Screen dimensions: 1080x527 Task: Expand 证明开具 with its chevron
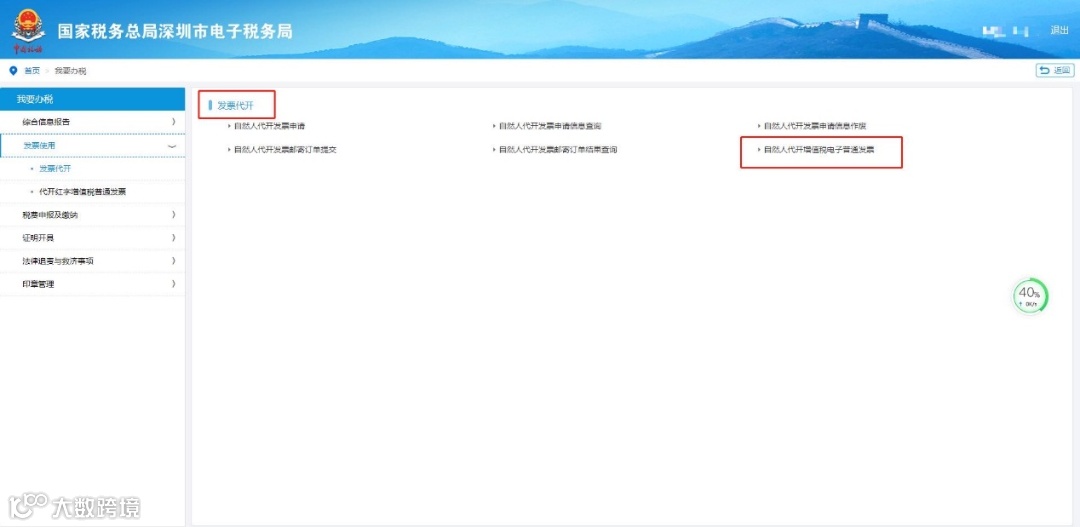pyautogui.click(x=173, y=238)
